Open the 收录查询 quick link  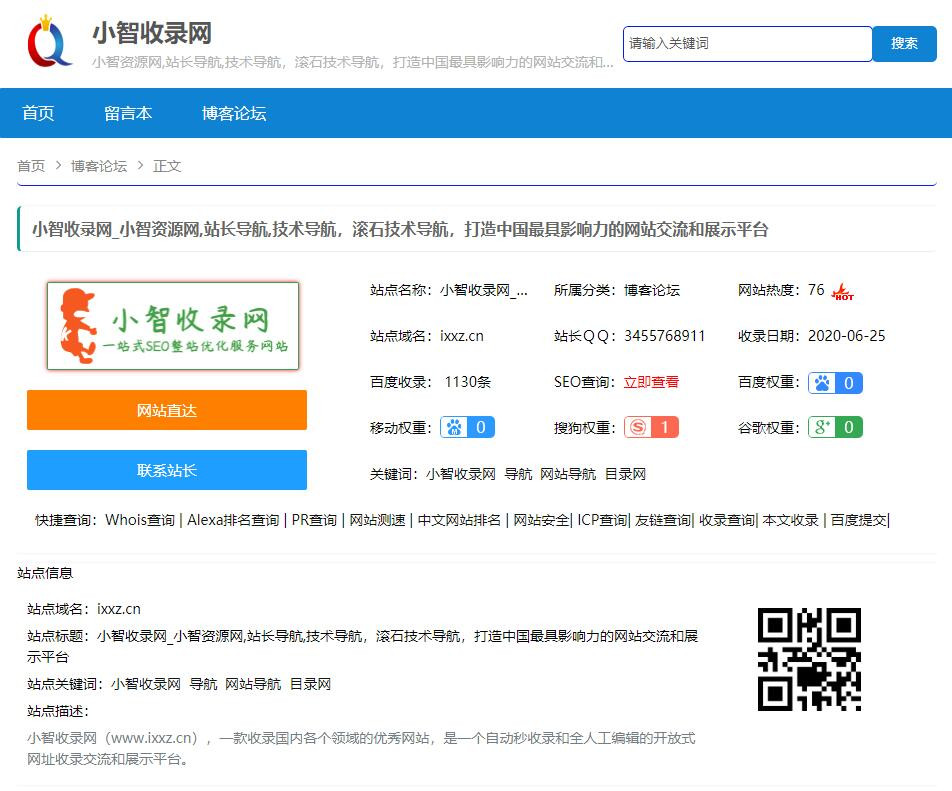(727, 520)
